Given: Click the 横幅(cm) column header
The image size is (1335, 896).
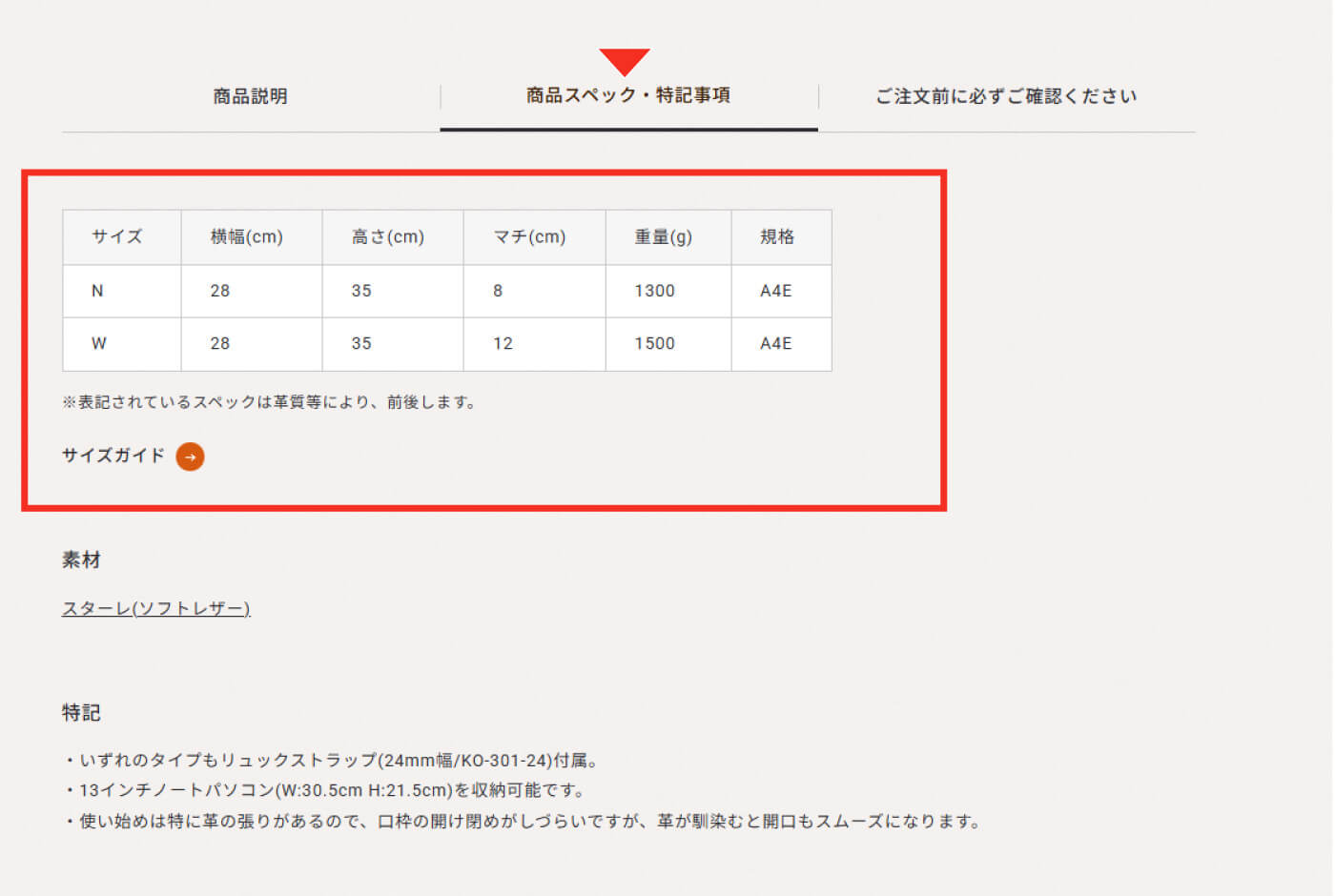Looking at the screenshot, I should 247,236.
